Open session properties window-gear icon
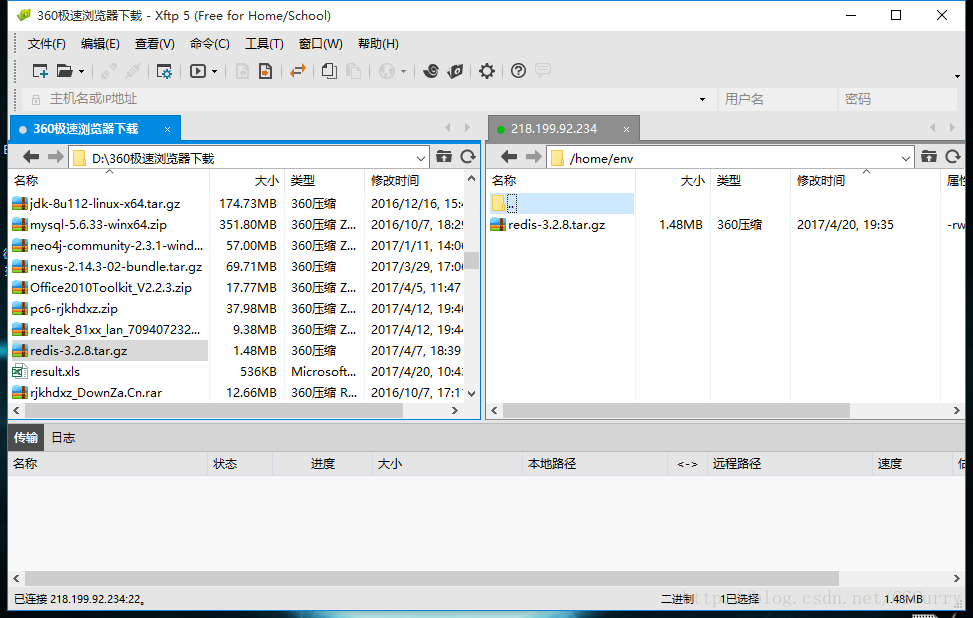Image resolution: width=973 pixels, height=618 pixels. point(164,71)
